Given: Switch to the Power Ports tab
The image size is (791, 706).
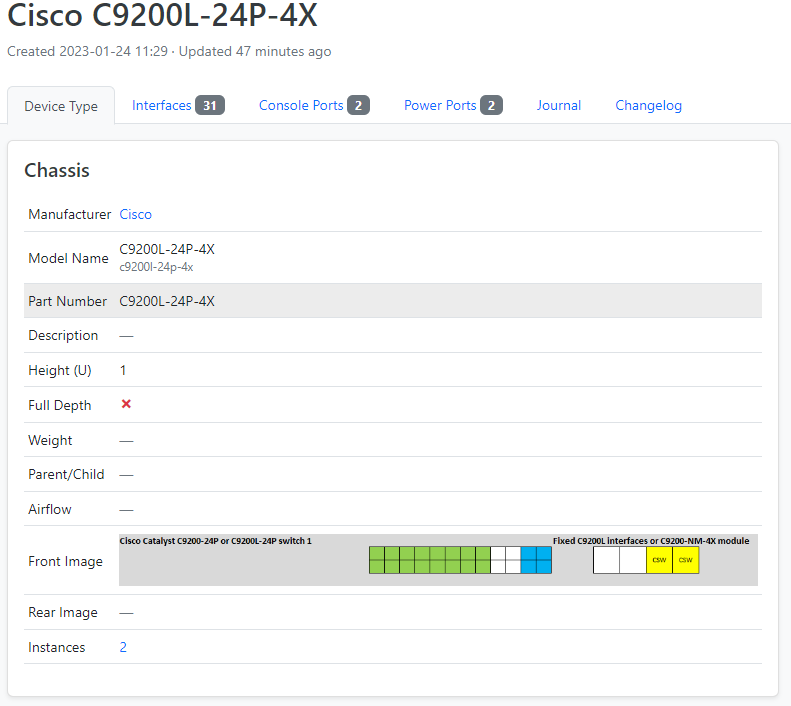Looking at the screenshot, I should (x=453, y=105).
